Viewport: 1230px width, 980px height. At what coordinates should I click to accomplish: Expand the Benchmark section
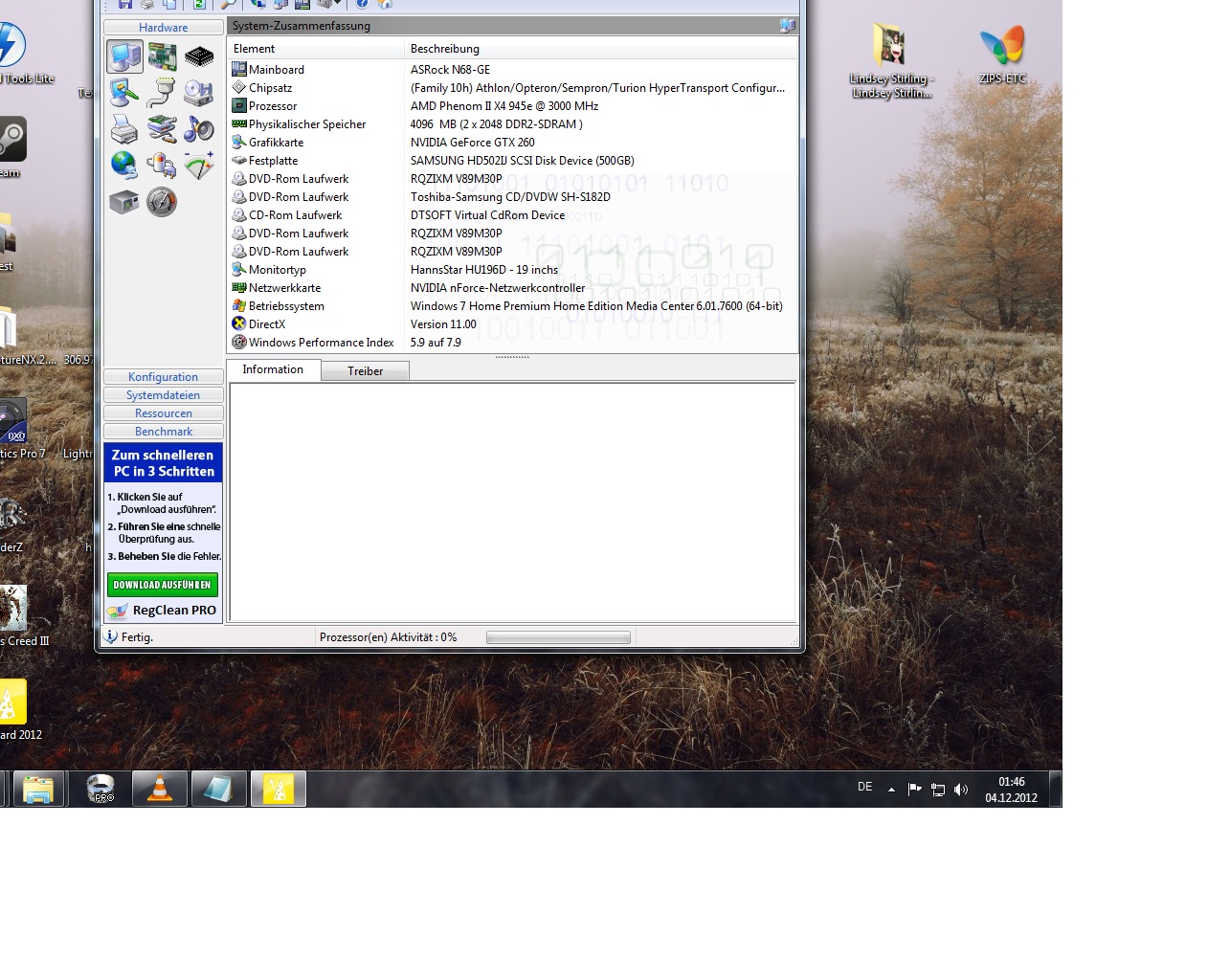click(164, 432)
